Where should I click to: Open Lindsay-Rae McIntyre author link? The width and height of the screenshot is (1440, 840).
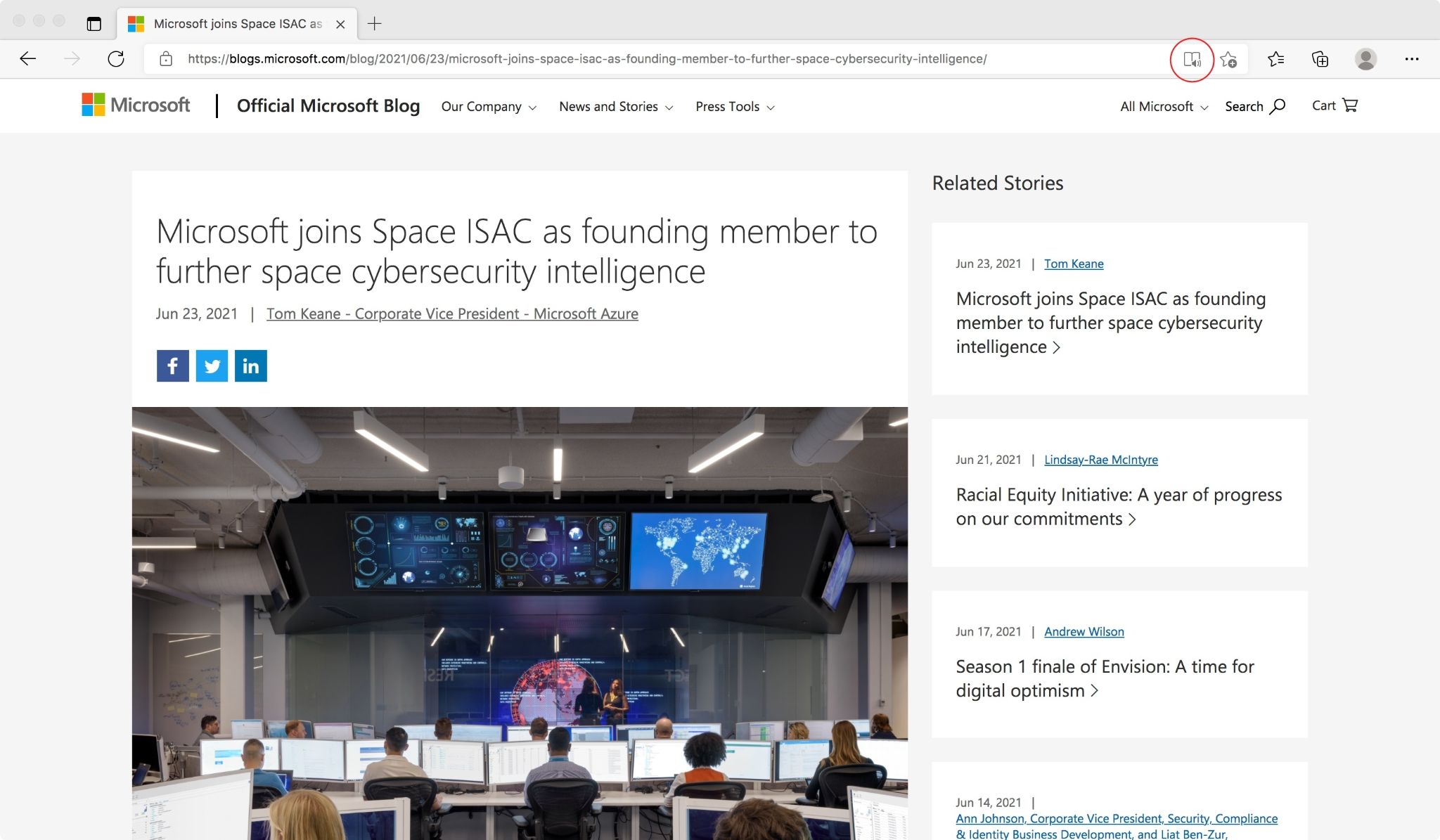1101,460
